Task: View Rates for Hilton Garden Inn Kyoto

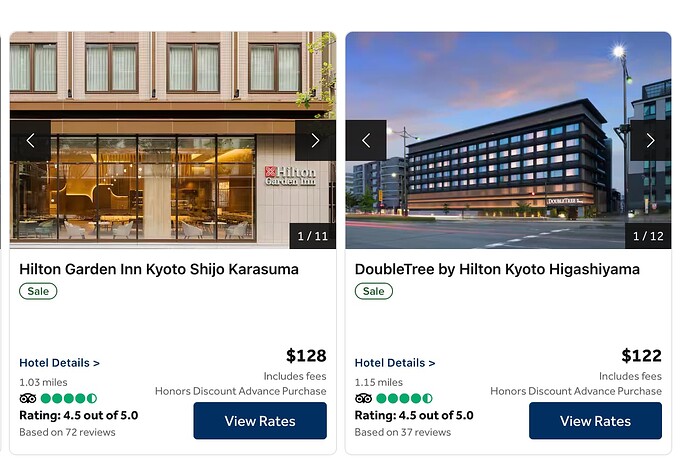Action: (x=260, y=421)
